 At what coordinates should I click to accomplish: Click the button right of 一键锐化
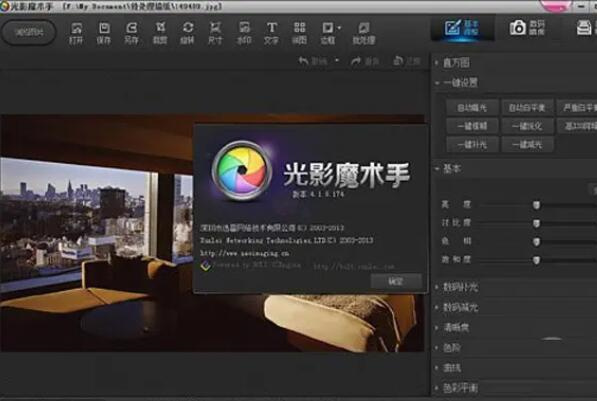coord(577,126)
